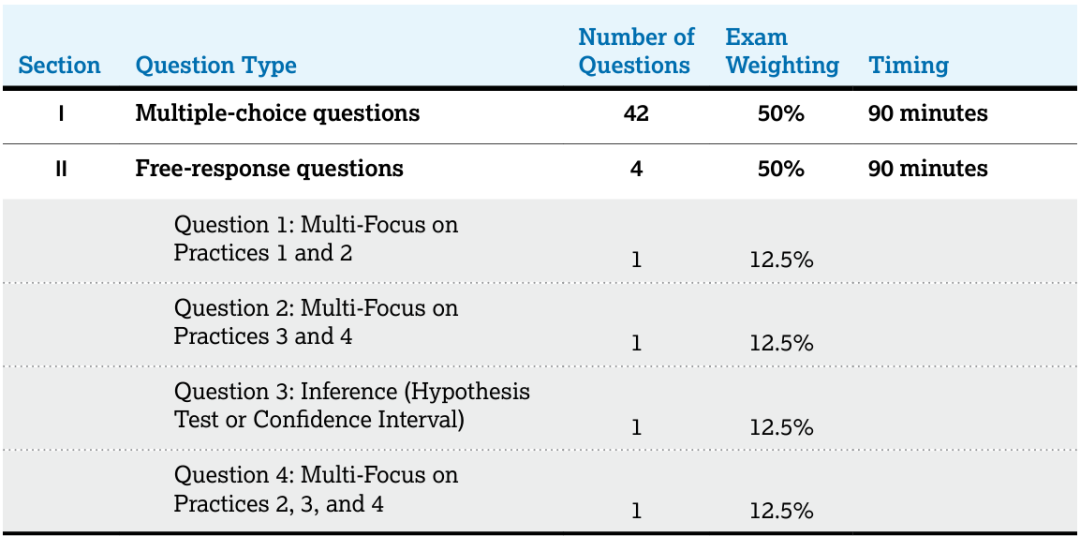This screenshot has height=536, width=1080.
Task: Click the free-response 90 minutes timing
Action: tap(928, 169)
